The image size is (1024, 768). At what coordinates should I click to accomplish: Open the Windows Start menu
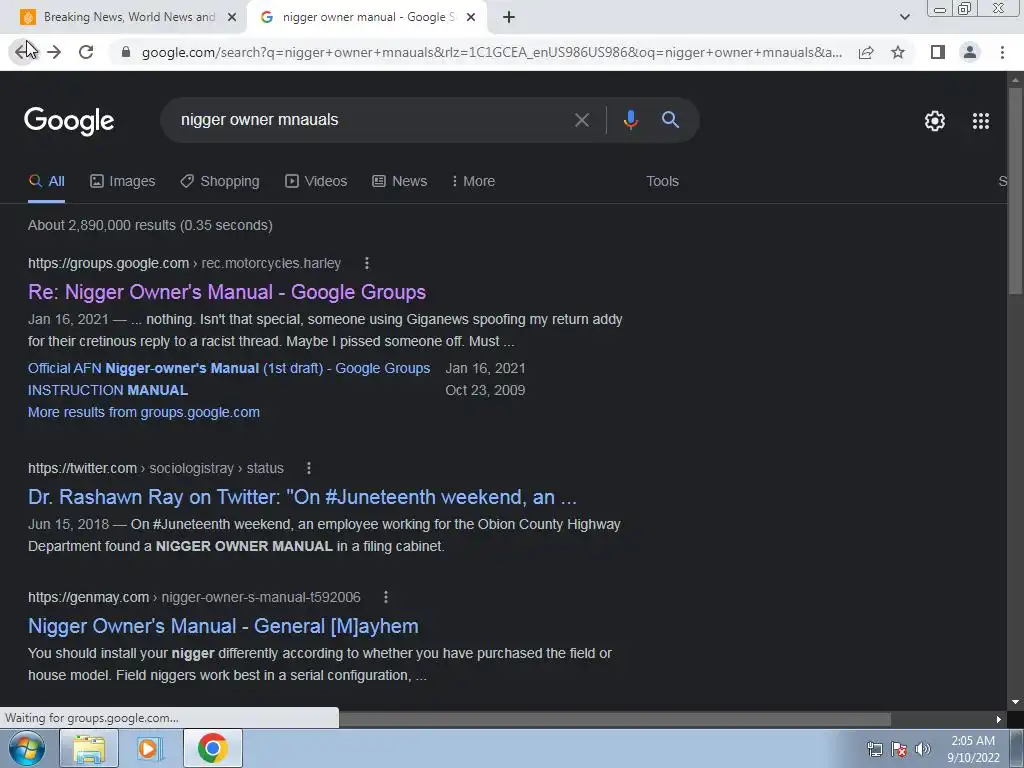click(27, 748)
